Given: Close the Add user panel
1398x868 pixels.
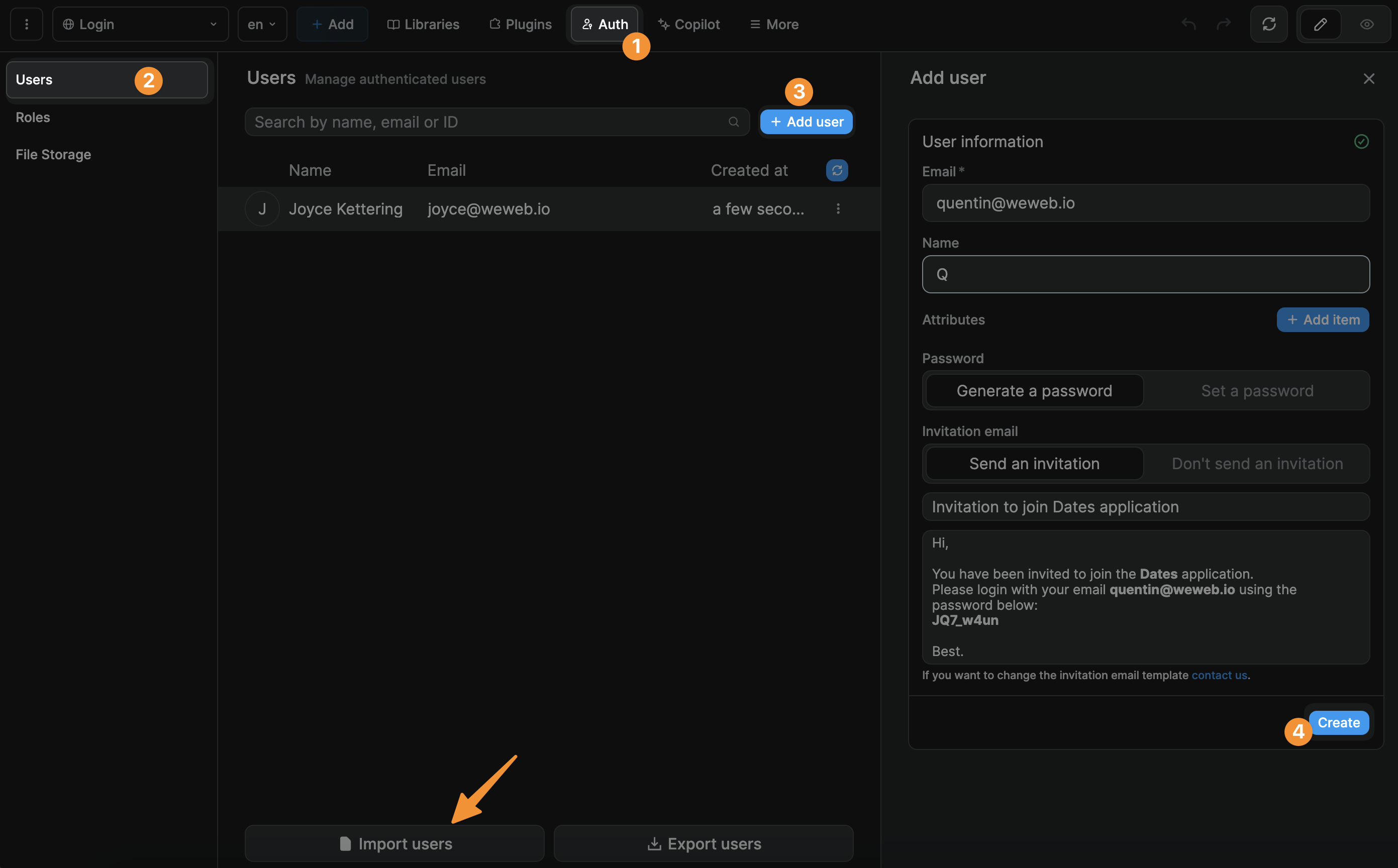Looking at the screenshot, I should (1368, 79).
